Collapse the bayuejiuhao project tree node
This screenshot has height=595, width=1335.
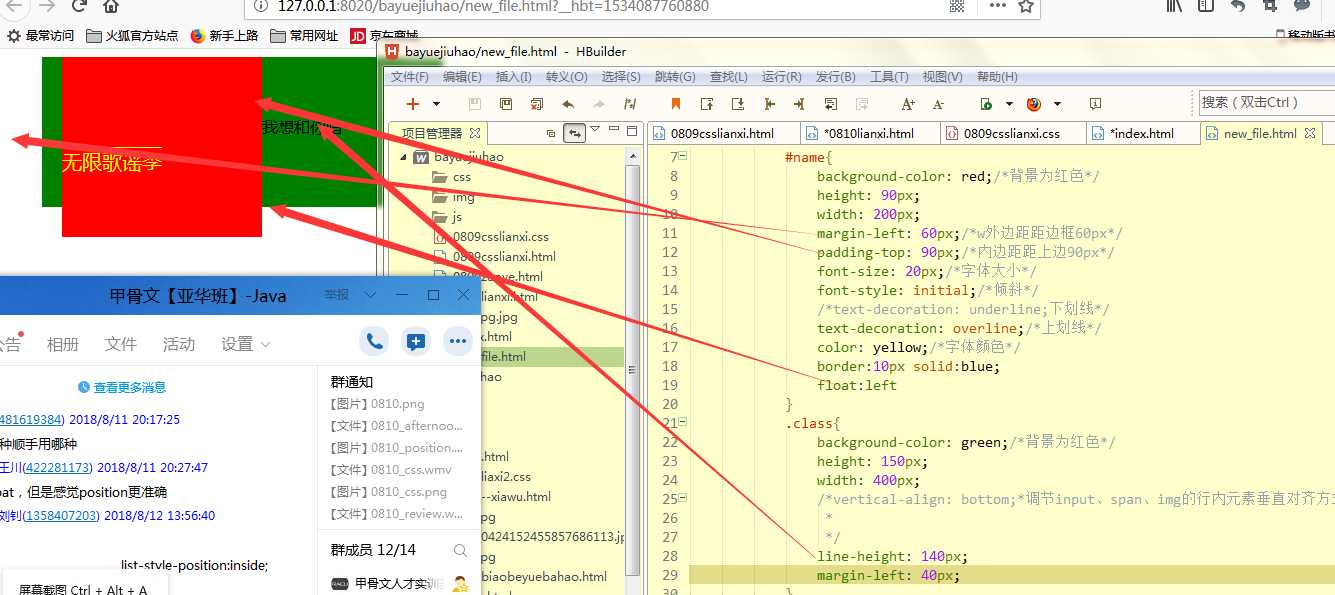click(x=402, y=157)
